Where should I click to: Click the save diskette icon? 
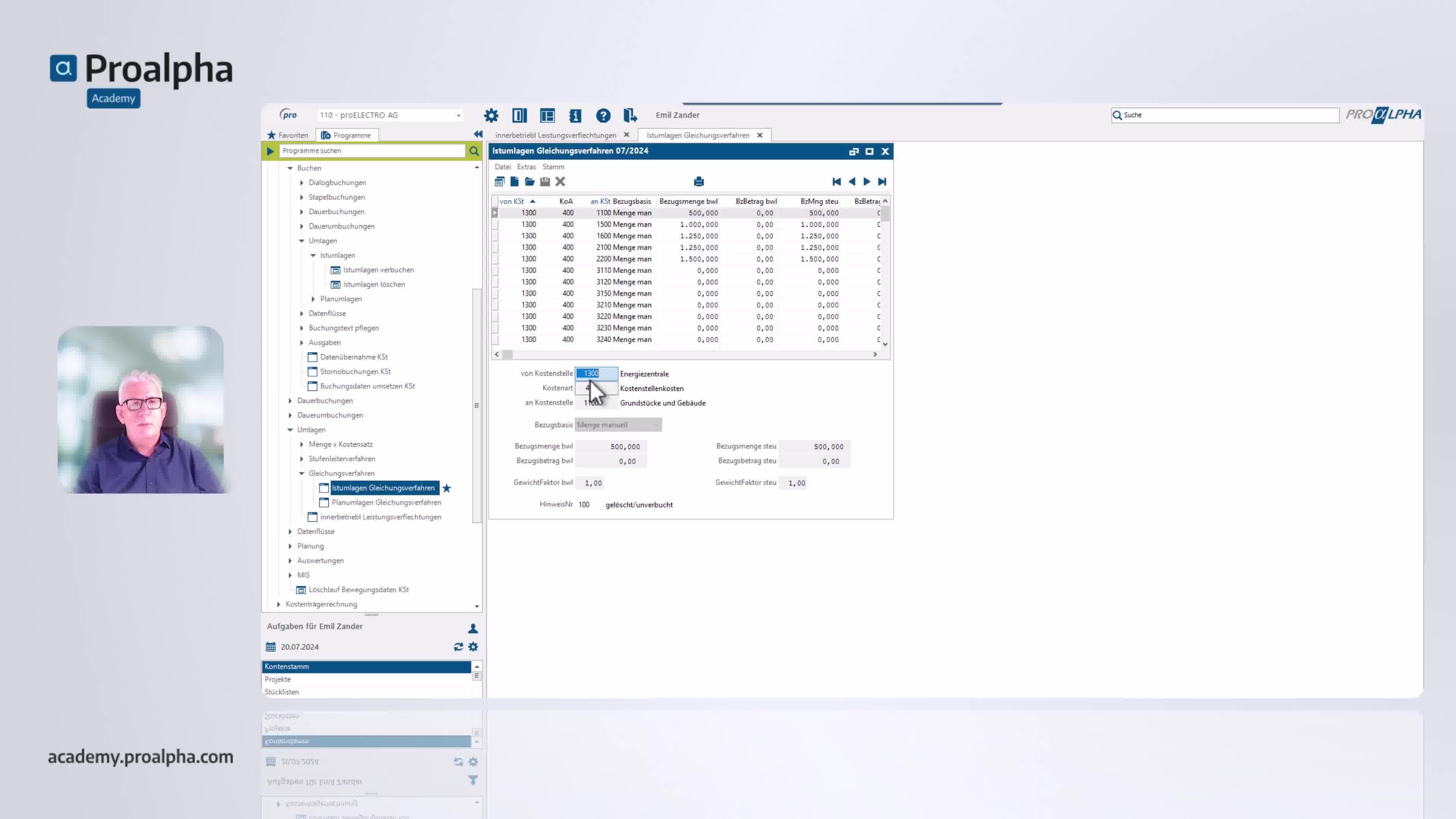coord(545,182)
